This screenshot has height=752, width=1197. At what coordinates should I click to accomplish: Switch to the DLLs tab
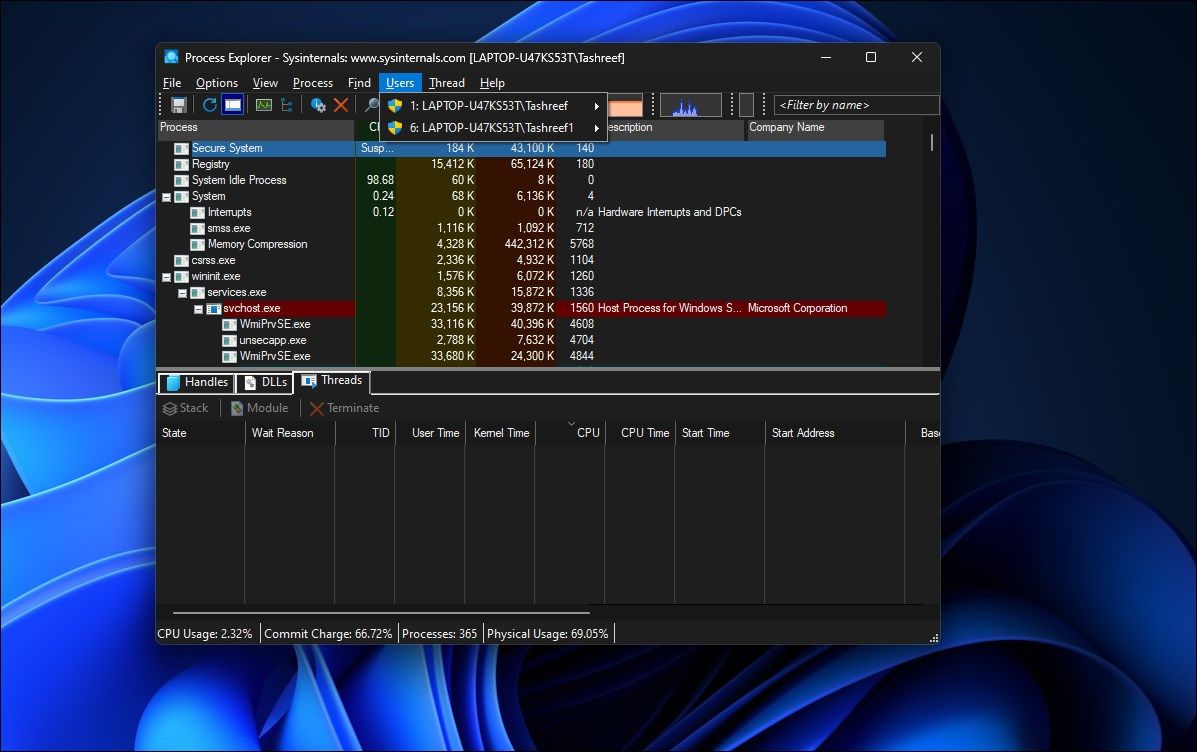[263, 381]
